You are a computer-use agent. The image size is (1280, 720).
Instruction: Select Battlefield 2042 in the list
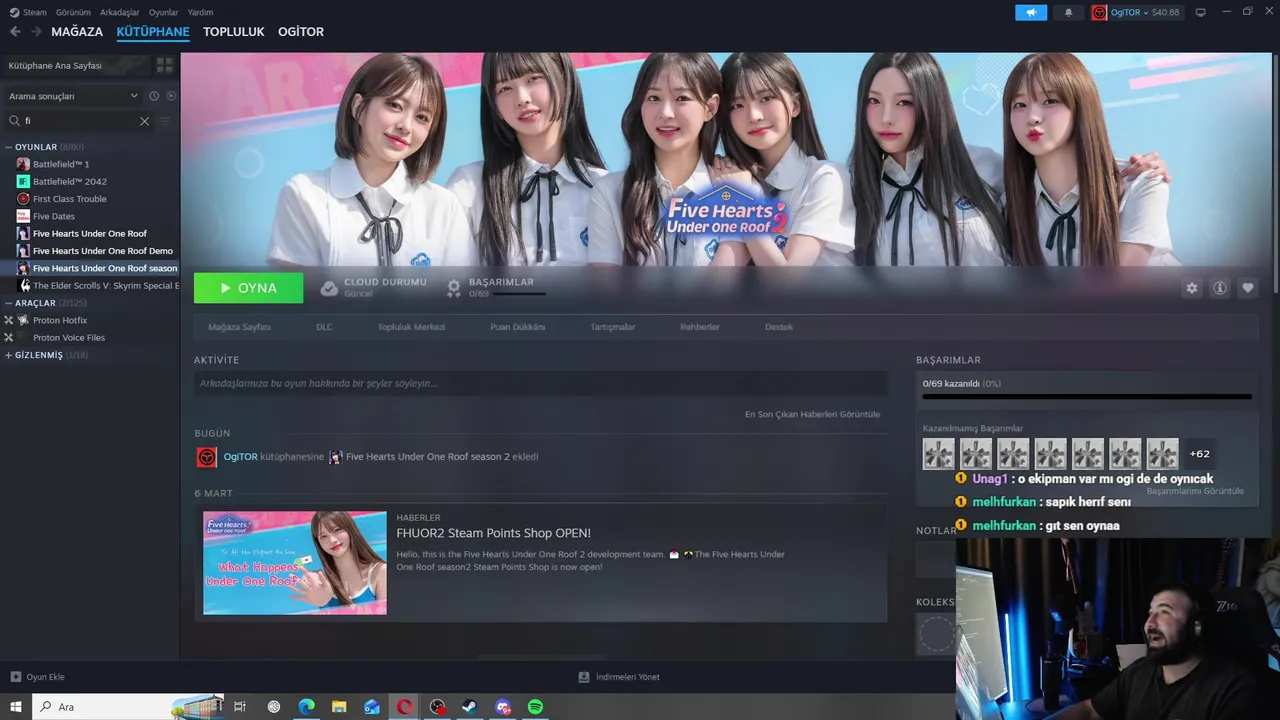69,181
